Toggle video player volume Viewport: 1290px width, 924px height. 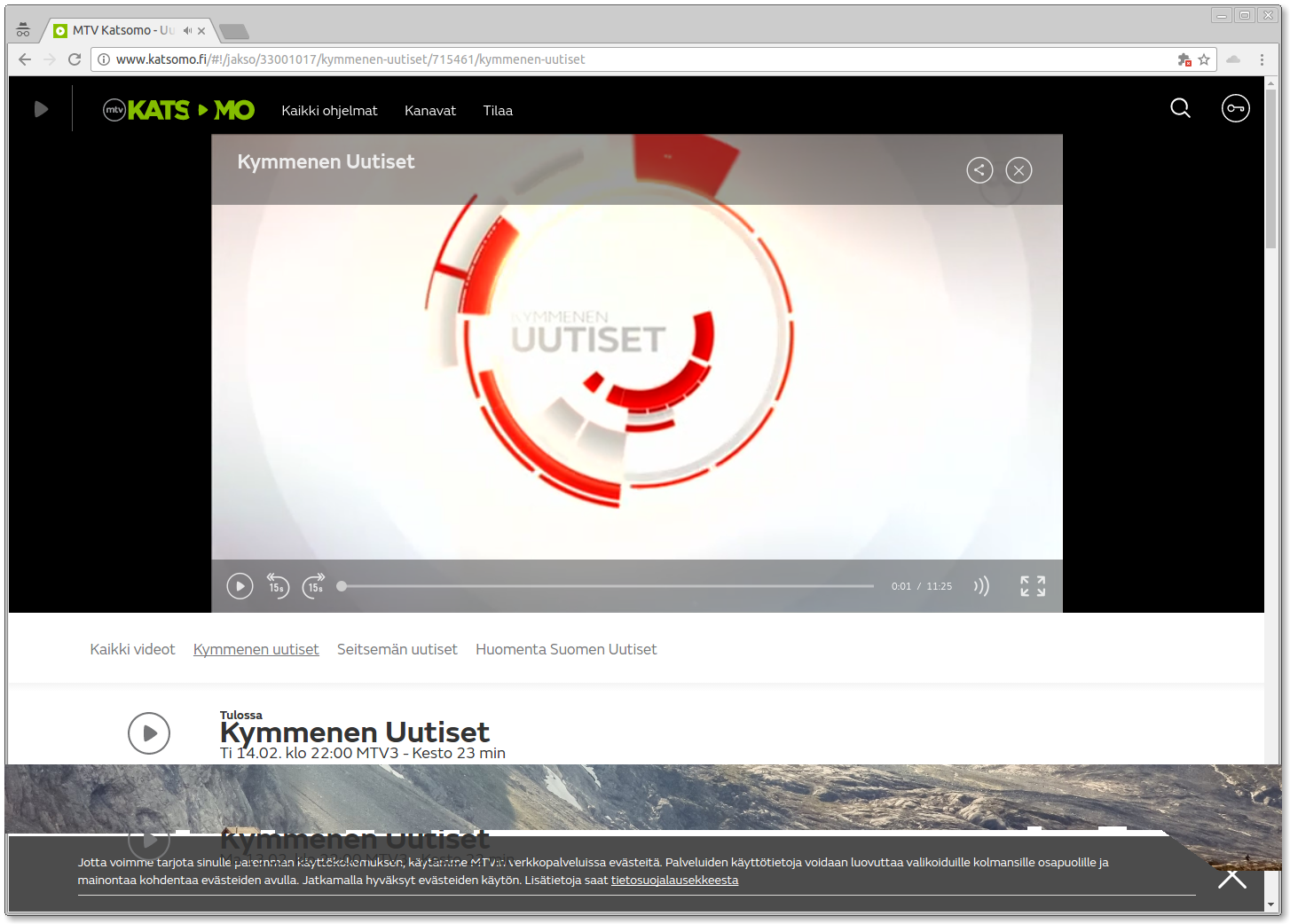[981, 586]
